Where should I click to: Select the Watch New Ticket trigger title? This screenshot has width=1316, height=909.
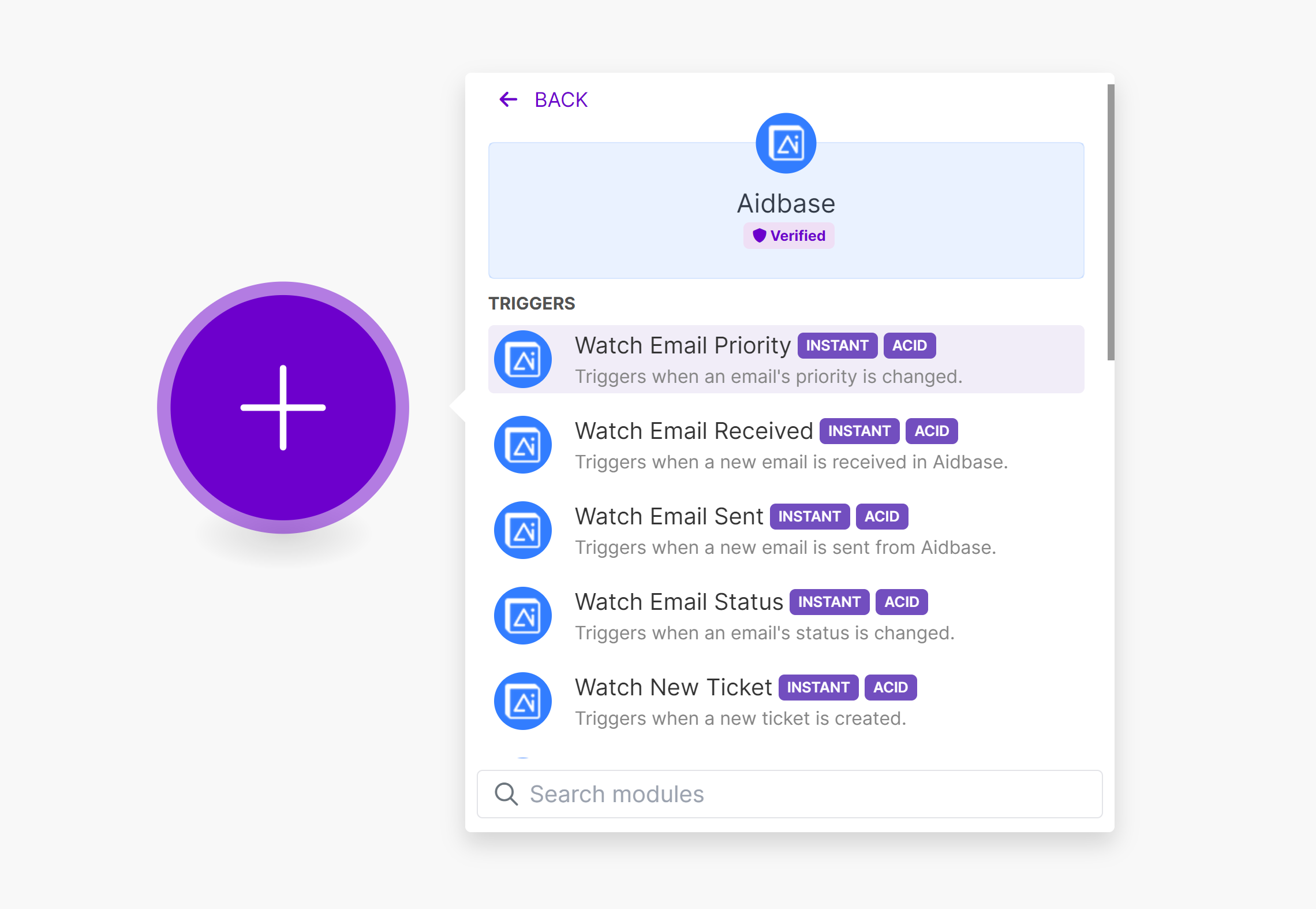click(x=673, y=687)
